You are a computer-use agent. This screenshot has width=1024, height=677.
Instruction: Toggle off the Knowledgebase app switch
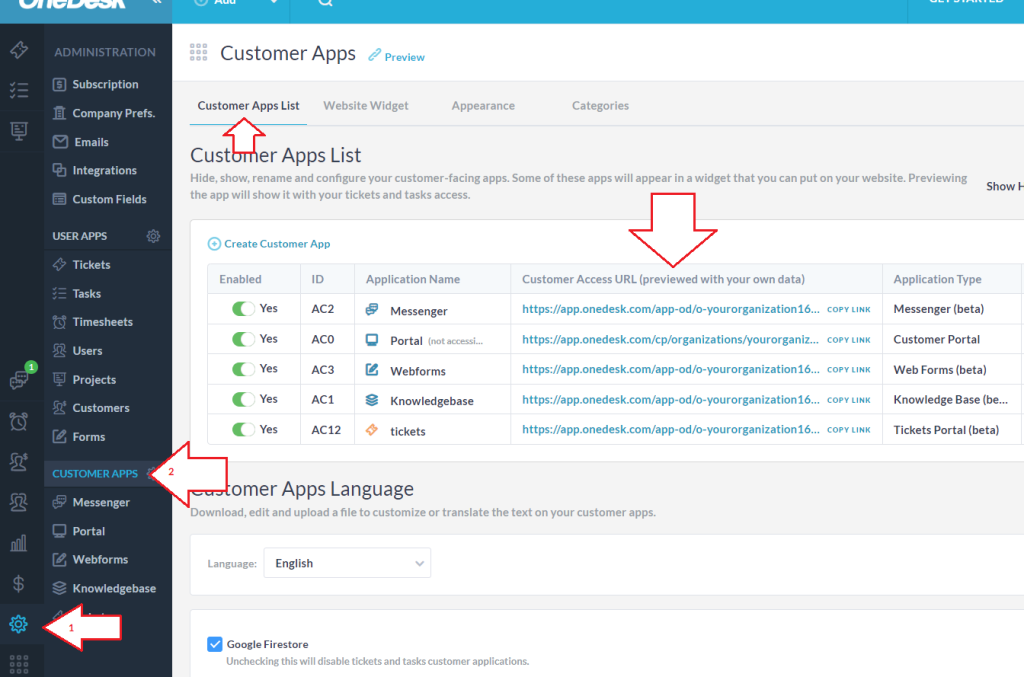tap(244, 399)
